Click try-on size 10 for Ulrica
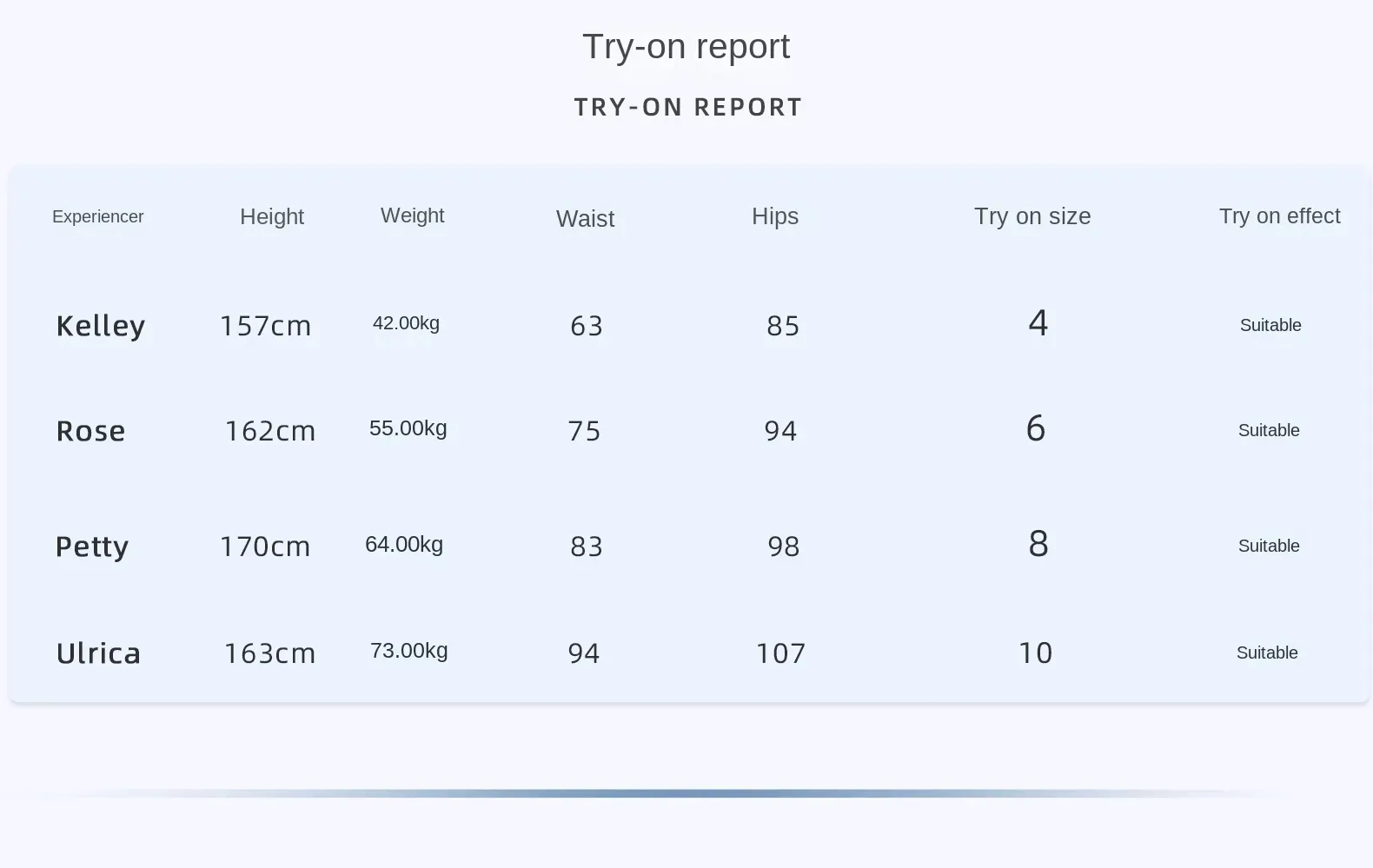Viewport: 1373px width, 868px height. point(1035,653)
